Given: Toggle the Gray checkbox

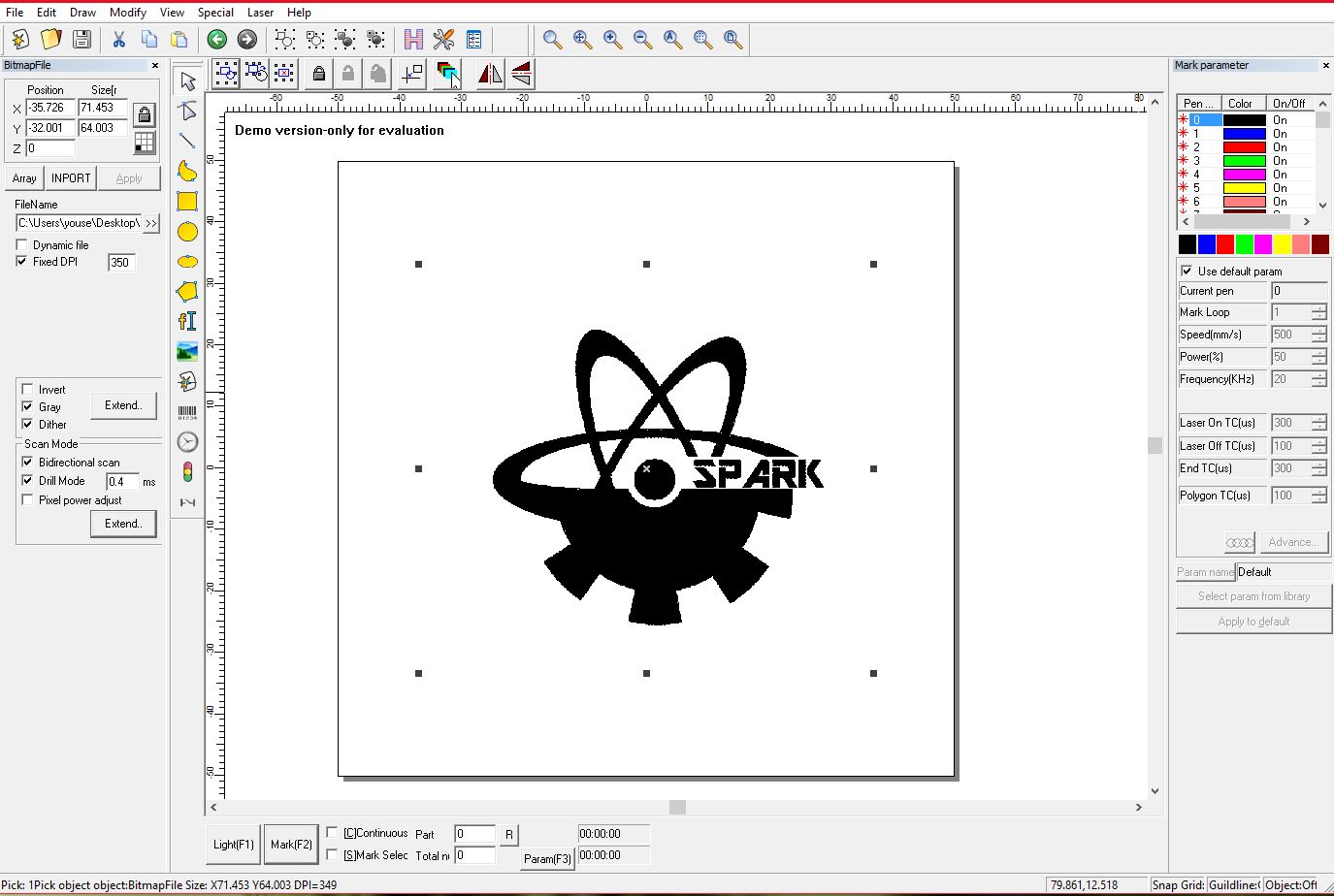Looking at the screenshot, I should 27,406.
